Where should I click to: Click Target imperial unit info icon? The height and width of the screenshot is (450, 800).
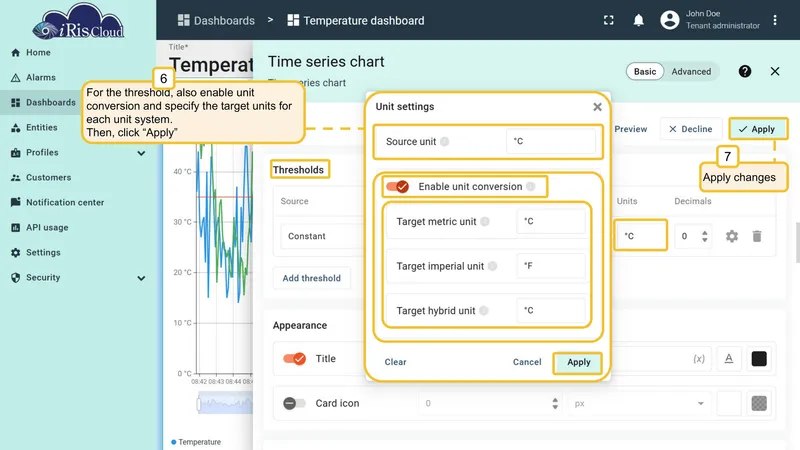[492, 266]
